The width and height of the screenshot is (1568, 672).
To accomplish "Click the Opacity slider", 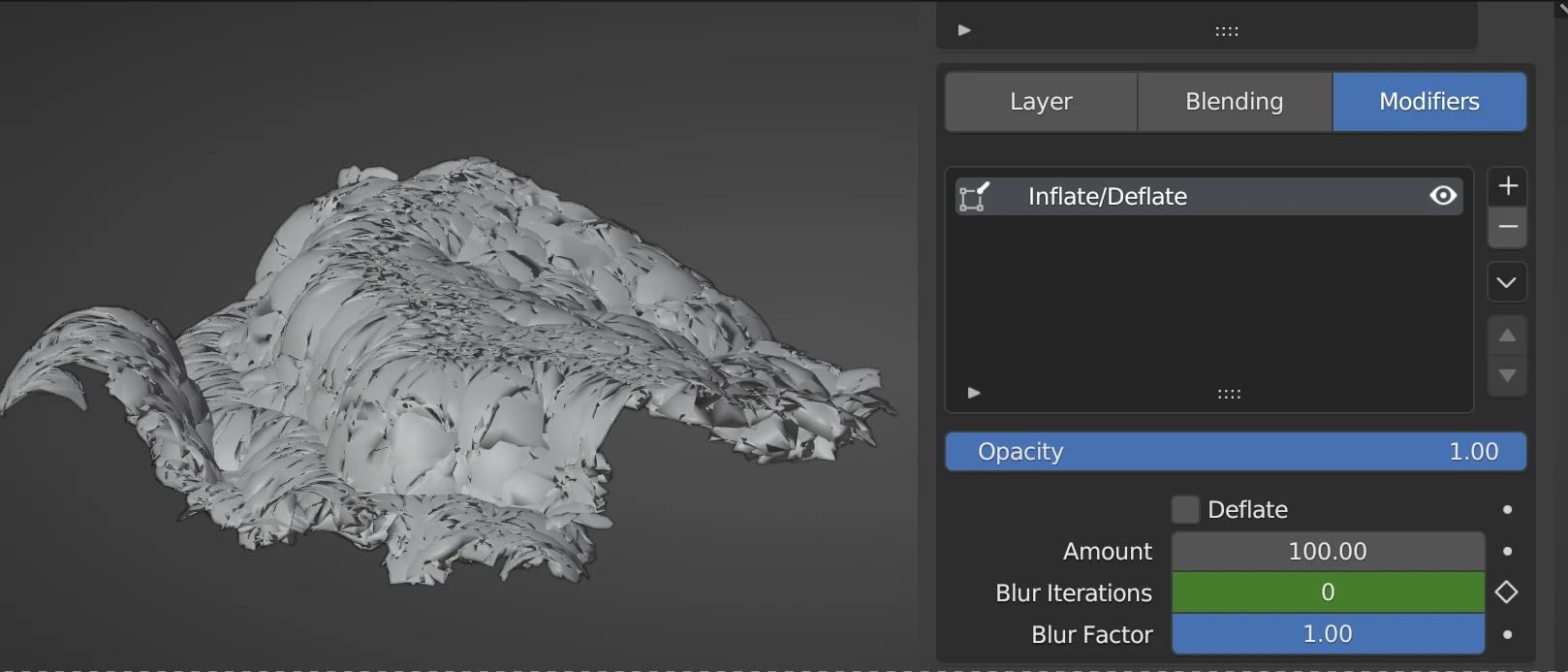I will tap(1235, 452).
